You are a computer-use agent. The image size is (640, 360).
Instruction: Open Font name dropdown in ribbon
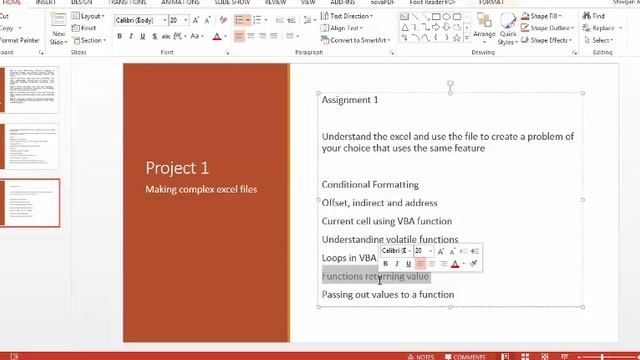[165, 20]
